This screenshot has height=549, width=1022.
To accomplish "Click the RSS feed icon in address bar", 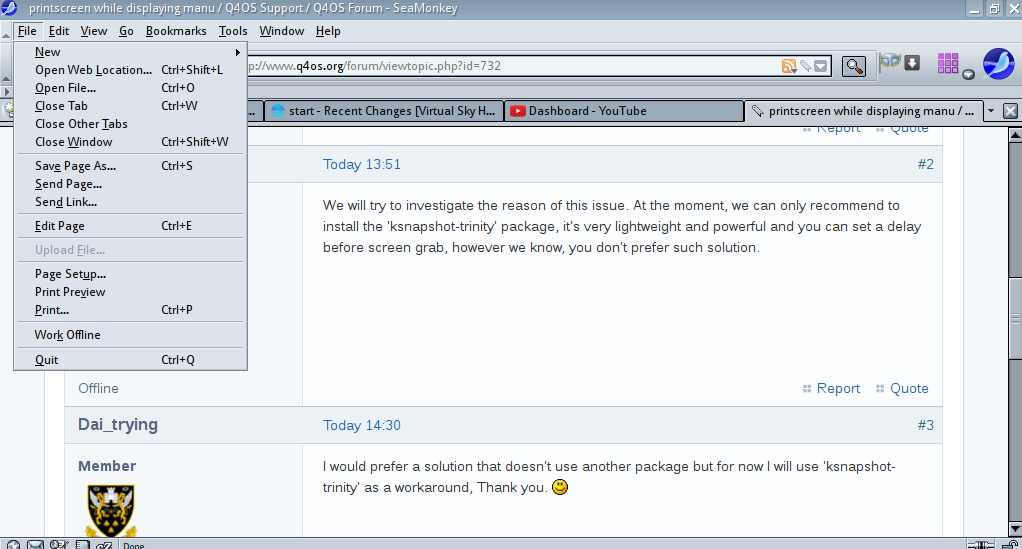I will point(789,66).
